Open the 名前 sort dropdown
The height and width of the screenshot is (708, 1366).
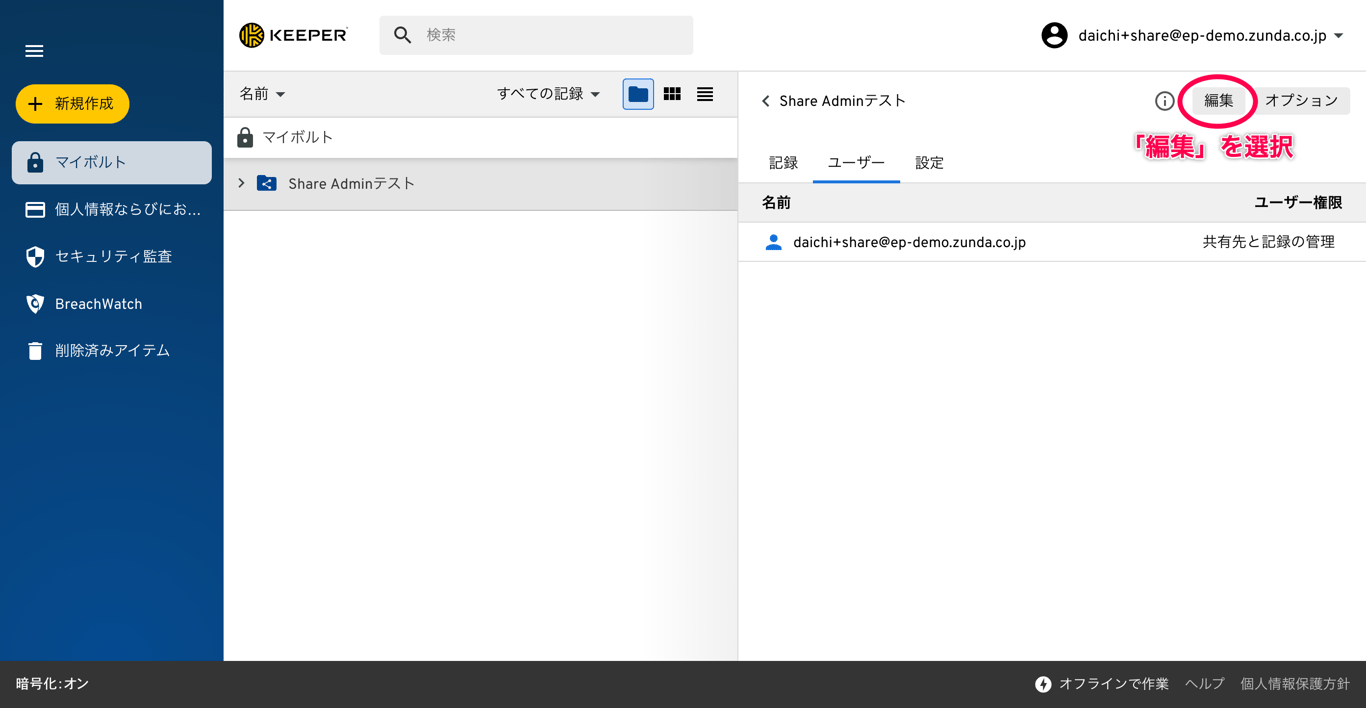pyautogui.click(x=261, y=93)
